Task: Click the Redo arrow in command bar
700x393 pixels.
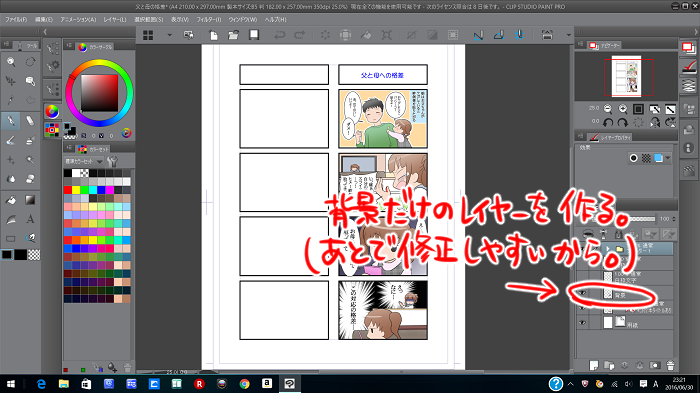Action: (x=300, y=35)
